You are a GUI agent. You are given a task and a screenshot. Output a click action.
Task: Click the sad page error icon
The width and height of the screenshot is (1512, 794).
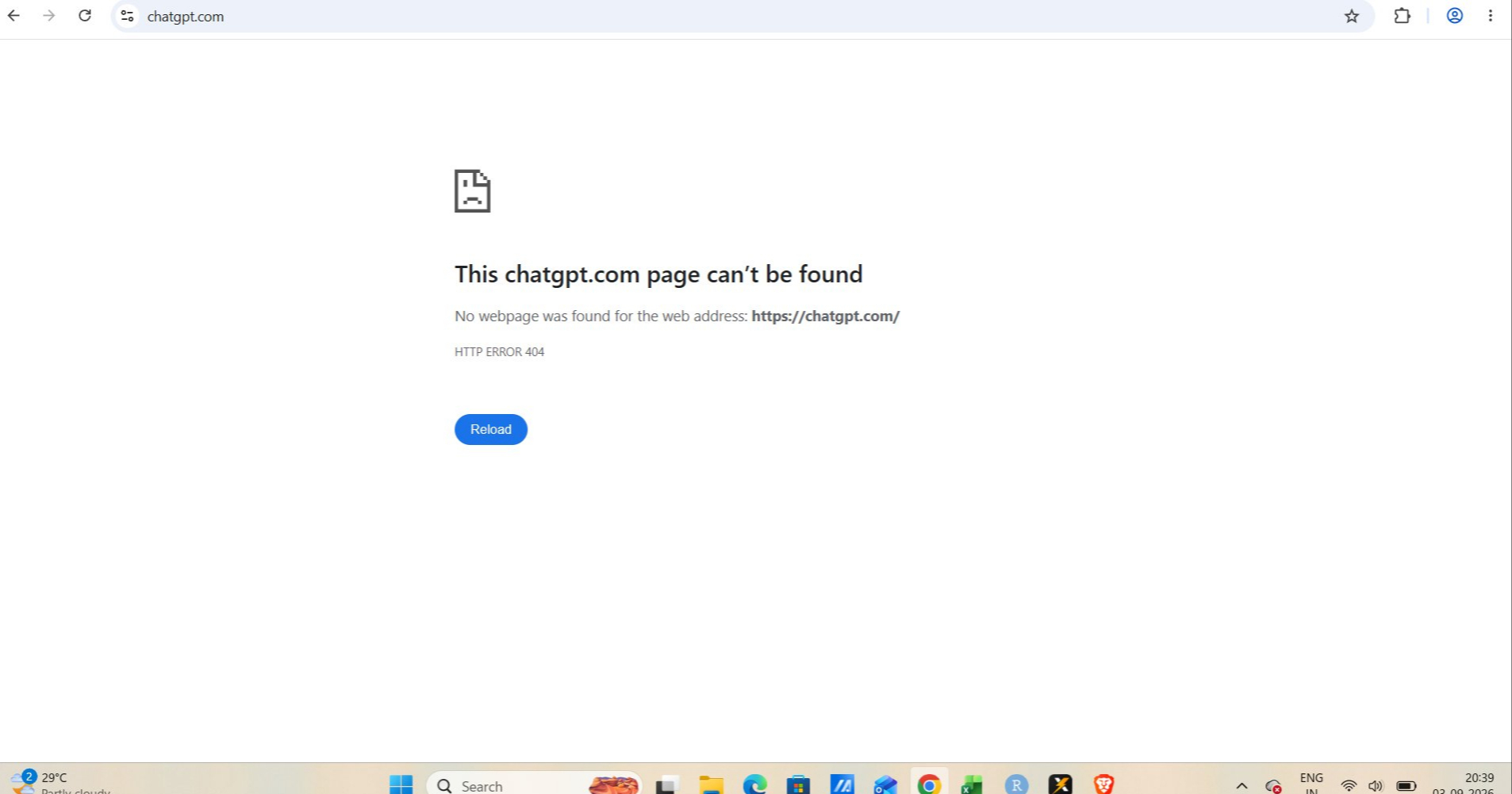point(472,190)
